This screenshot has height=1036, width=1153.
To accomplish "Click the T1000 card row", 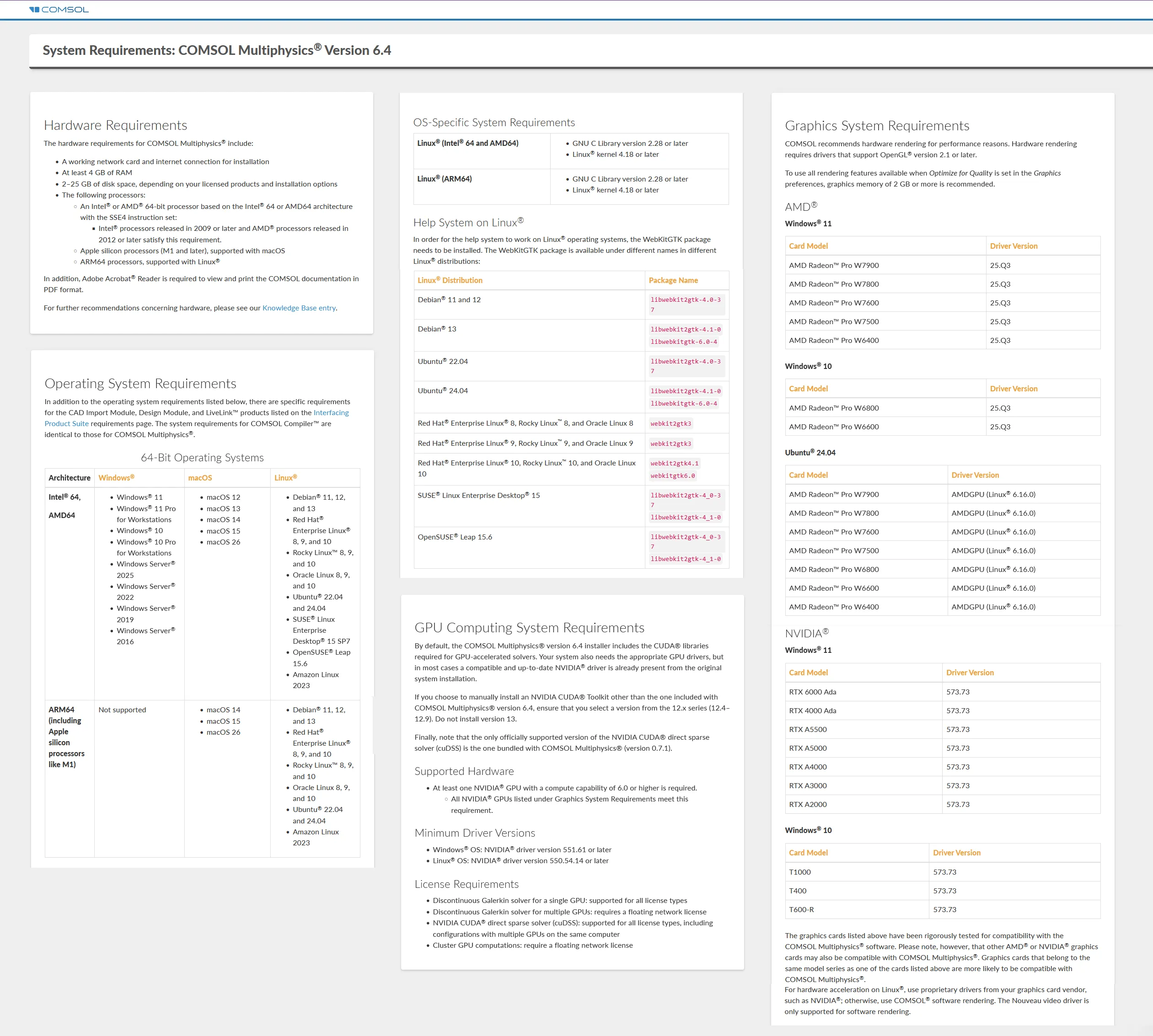I will 799,872.
